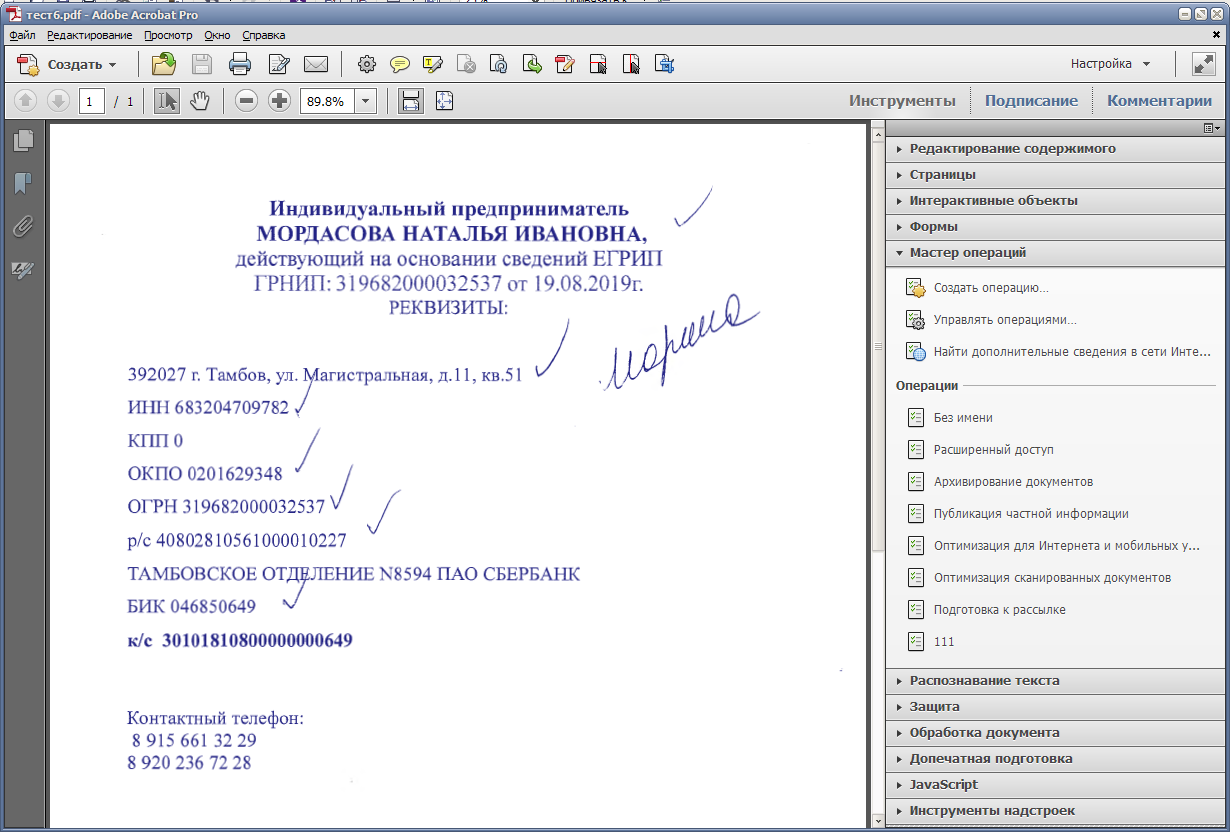Click the fit width scrolling icon
This screenshot has height=832, width=1230.
point(410,101)
